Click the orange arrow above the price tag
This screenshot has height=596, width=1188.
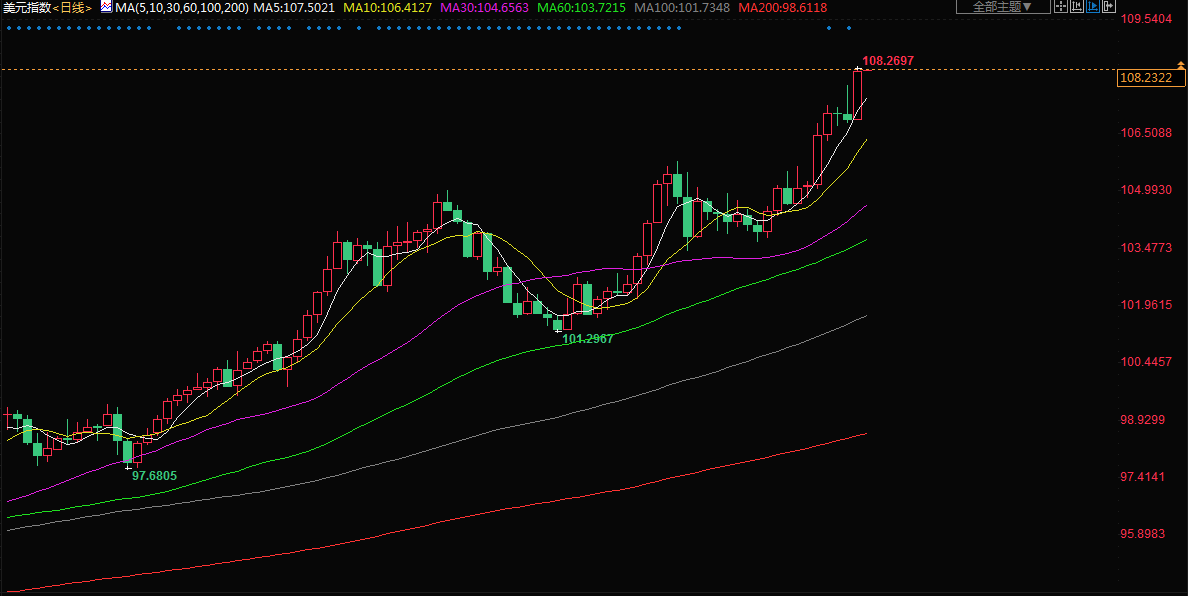[1181, 65]
